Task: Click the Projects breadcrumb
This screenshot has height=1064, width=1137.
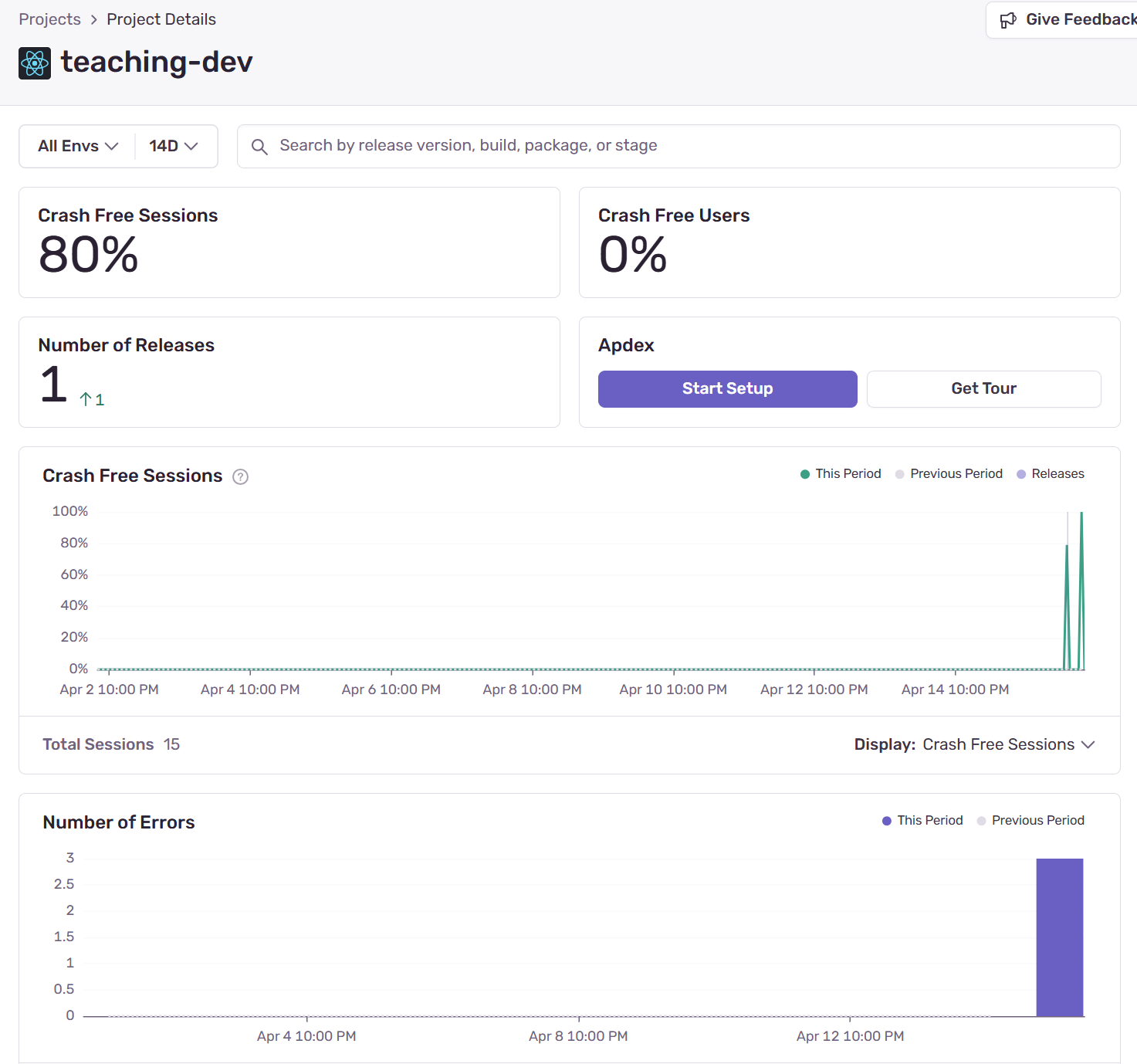Action: (49, 19)
